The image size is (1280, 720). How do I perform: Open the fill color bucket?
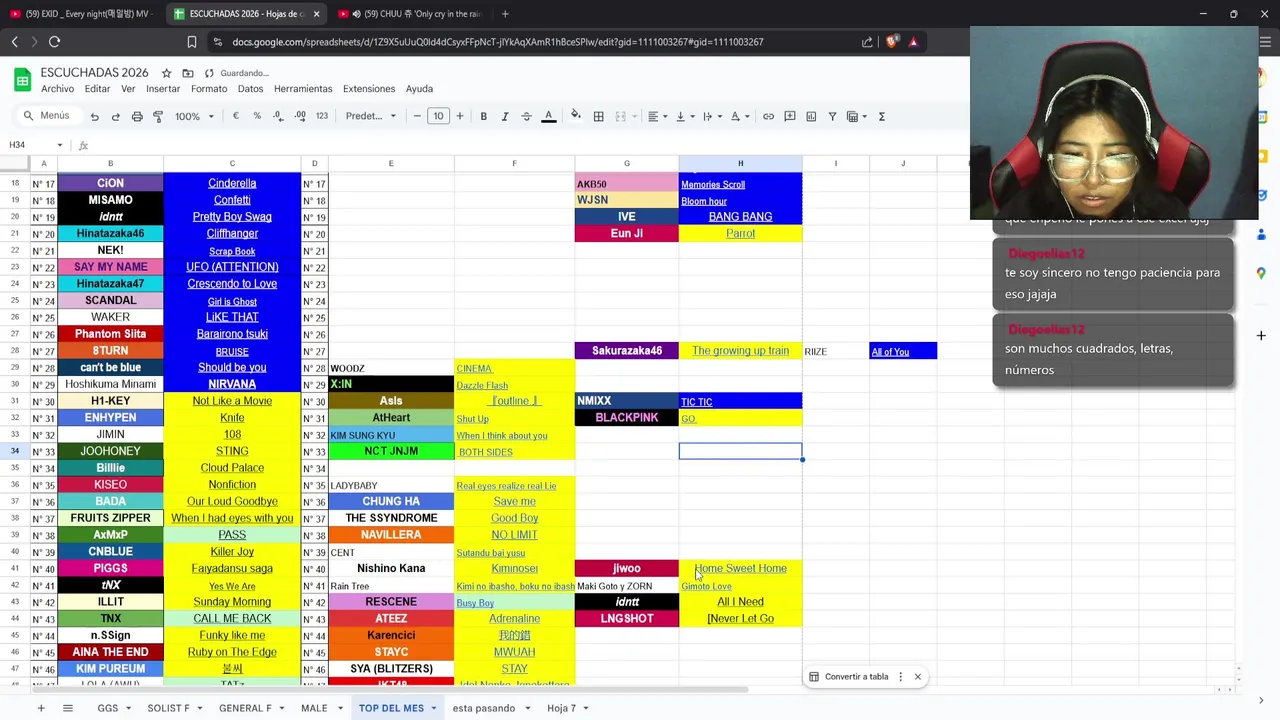tap(576, 116)
